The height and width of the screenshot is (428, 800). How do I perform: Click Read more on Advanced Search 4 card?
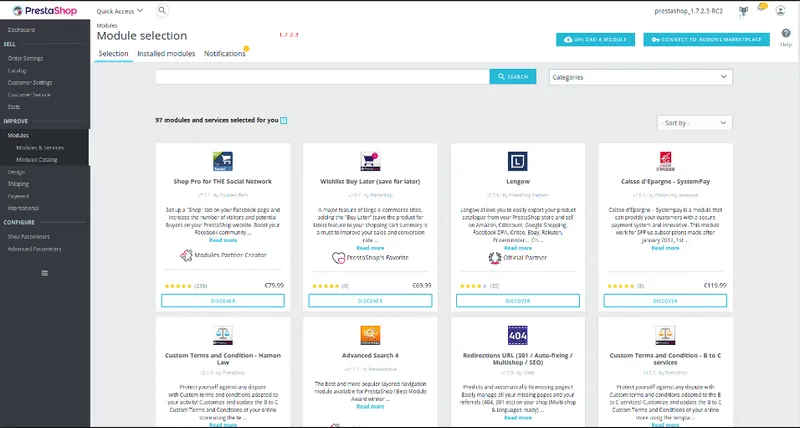[370, 407]
